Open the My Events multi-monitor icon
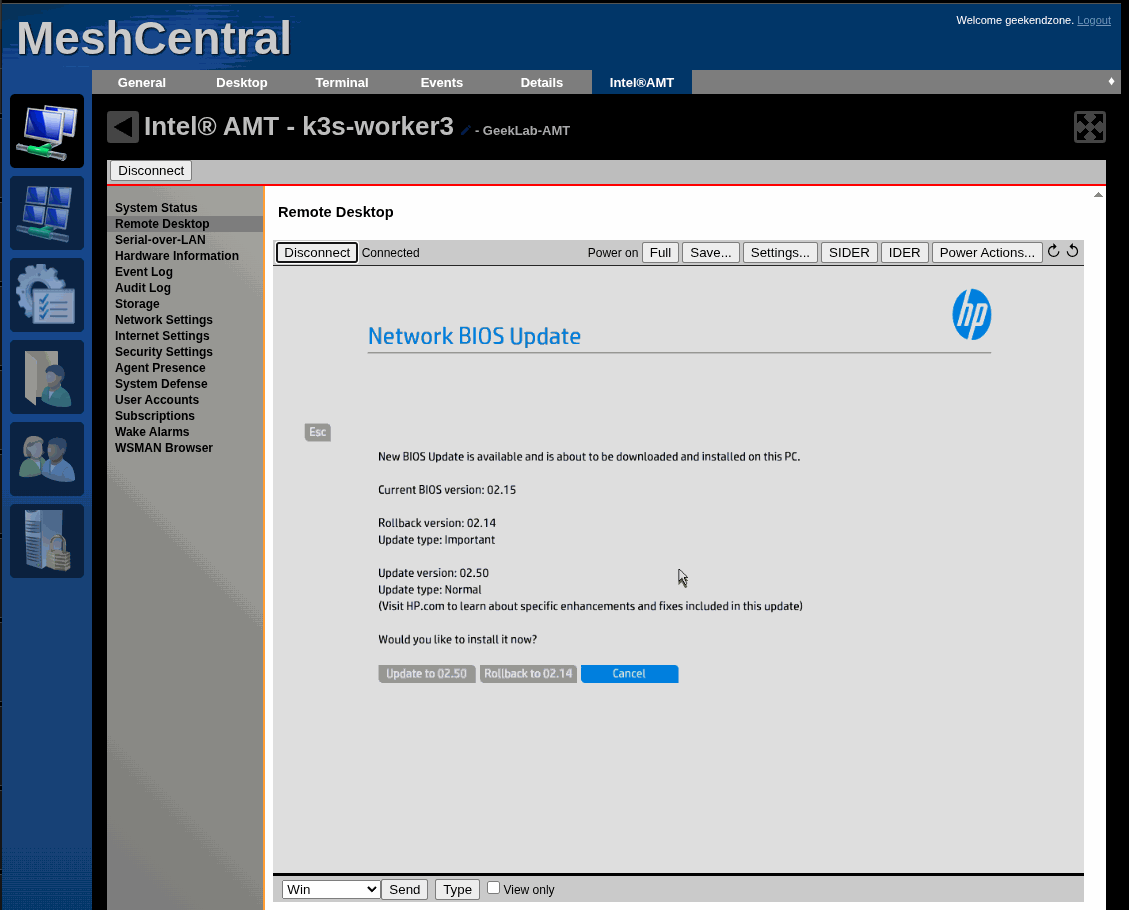 47,213
